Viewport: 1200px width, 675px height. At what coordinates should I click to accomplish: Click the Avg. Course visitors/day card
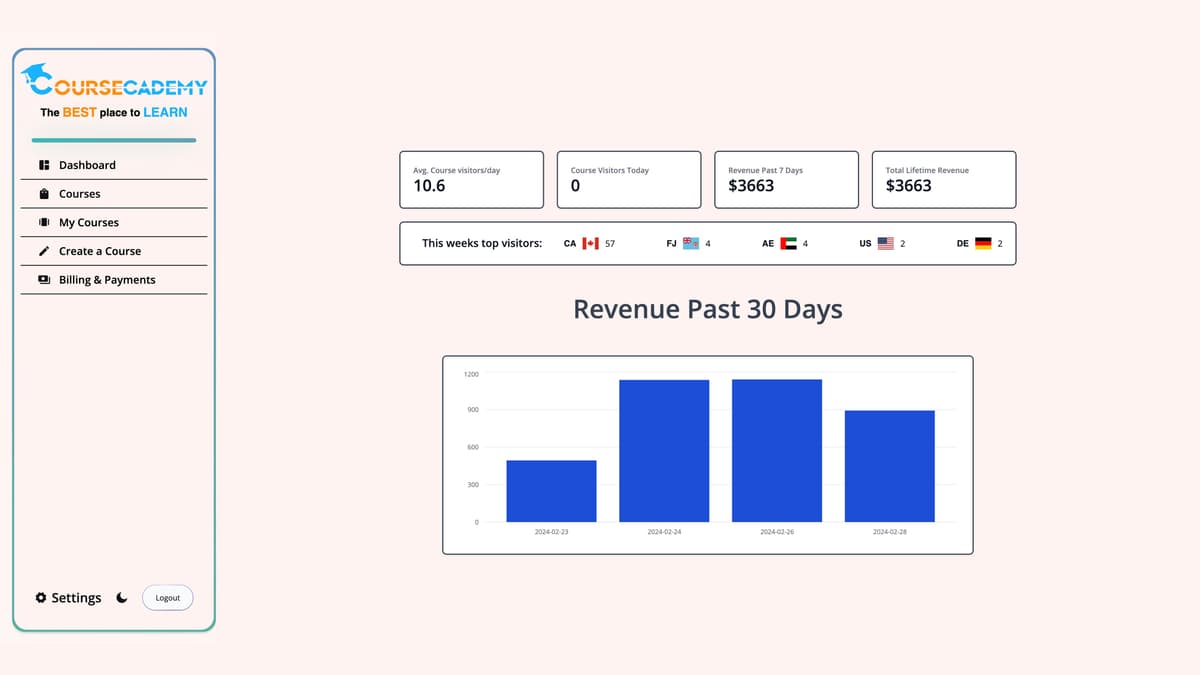click(471, 179)
